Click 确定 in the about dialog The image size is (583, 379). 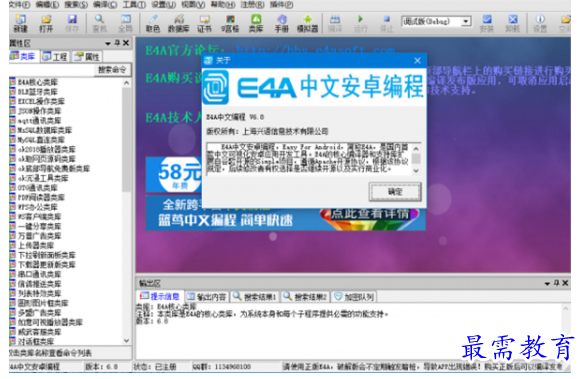395,192
